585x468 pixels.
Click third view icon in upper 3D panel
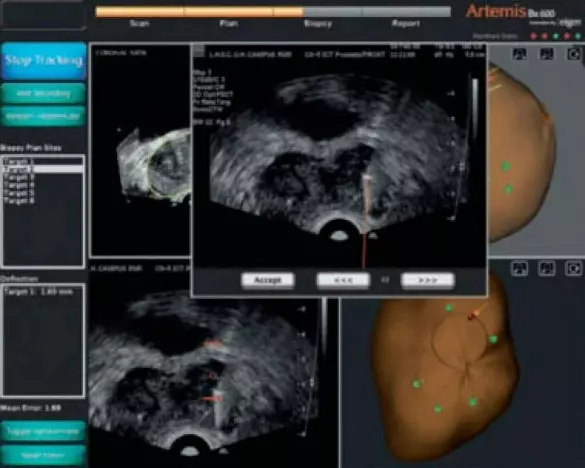coord(574,54)
